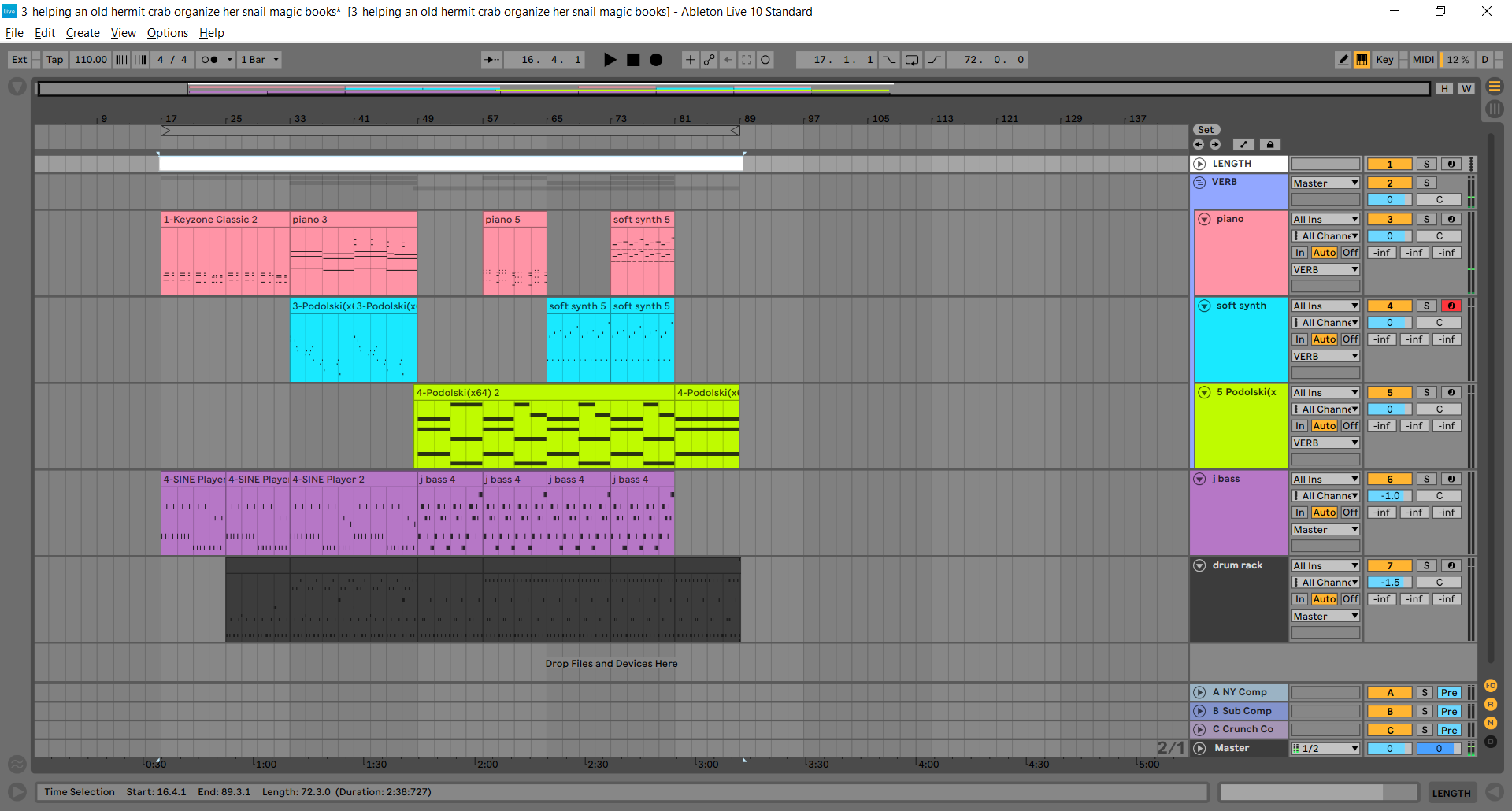
Task: Click the Arrangement Record button
Action: (656, 60)
